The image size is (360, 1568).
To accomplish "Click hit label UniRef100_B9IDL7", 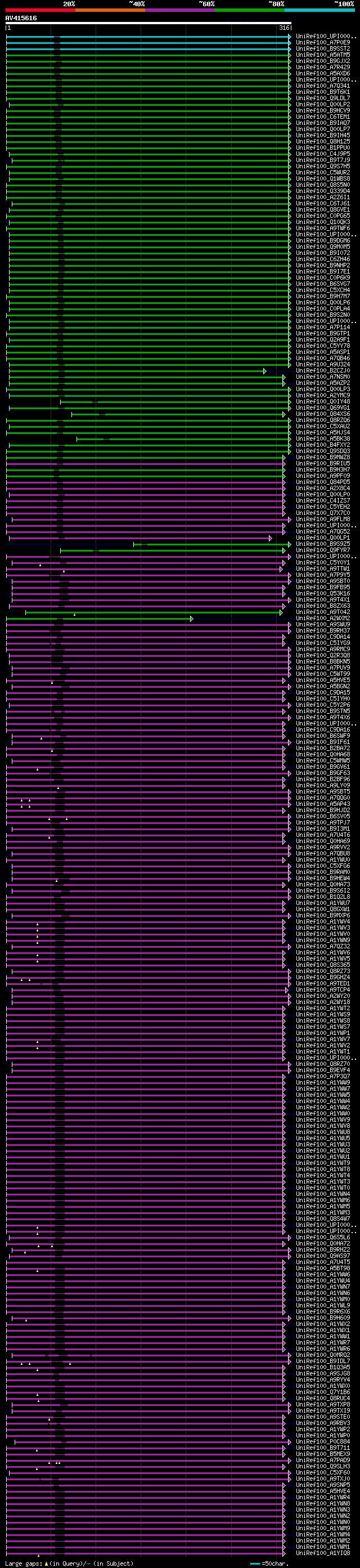I will pos(323,1361).
